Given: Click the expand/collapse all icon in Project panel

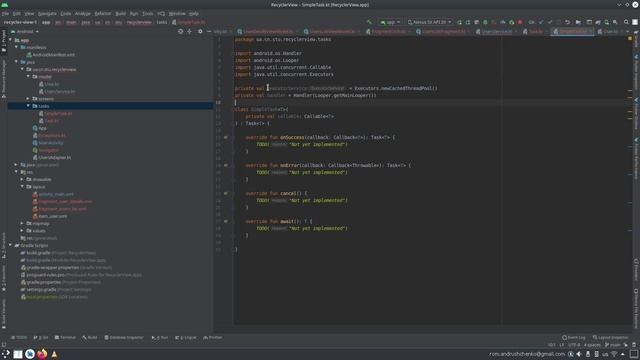Looking at the screenshot, I should pyautogui.click(x=189, y=31).
